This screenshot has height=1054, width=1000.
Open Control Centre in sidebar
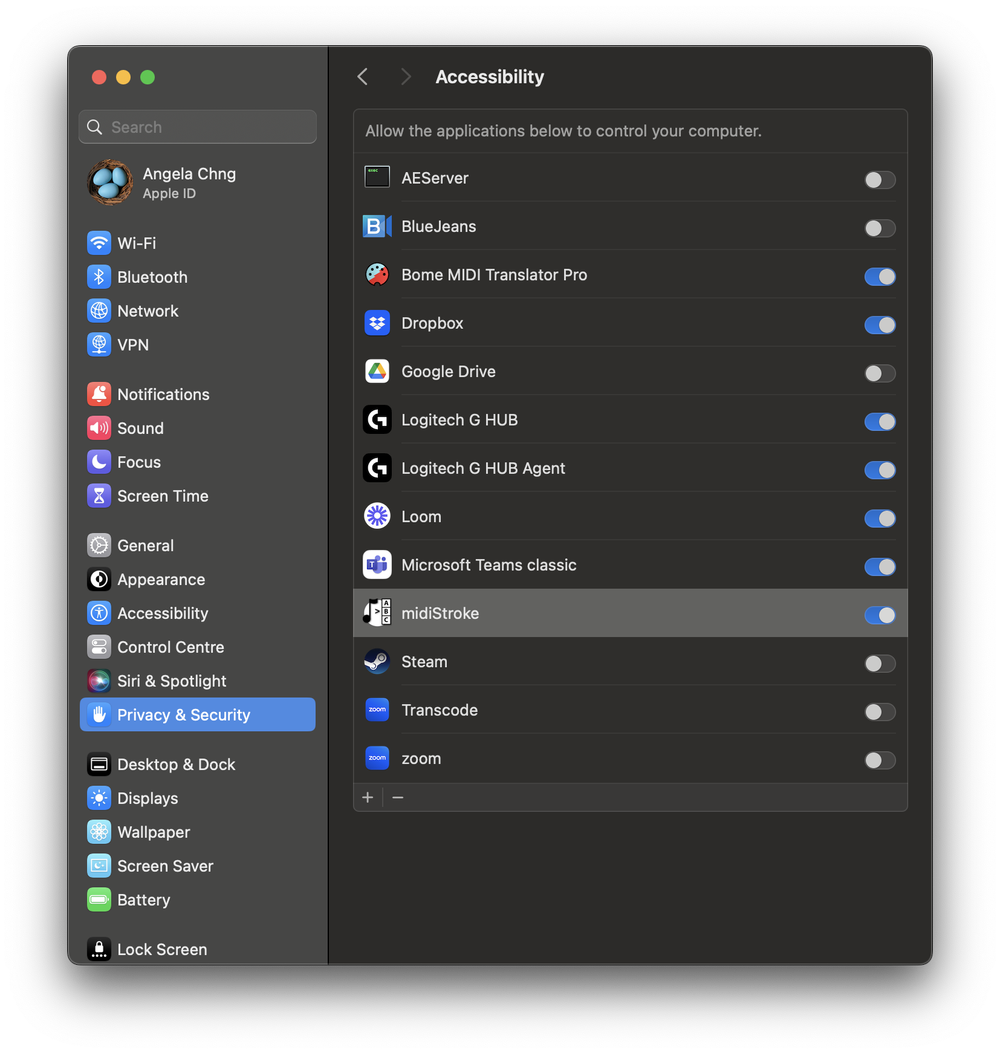pos(198,647)
